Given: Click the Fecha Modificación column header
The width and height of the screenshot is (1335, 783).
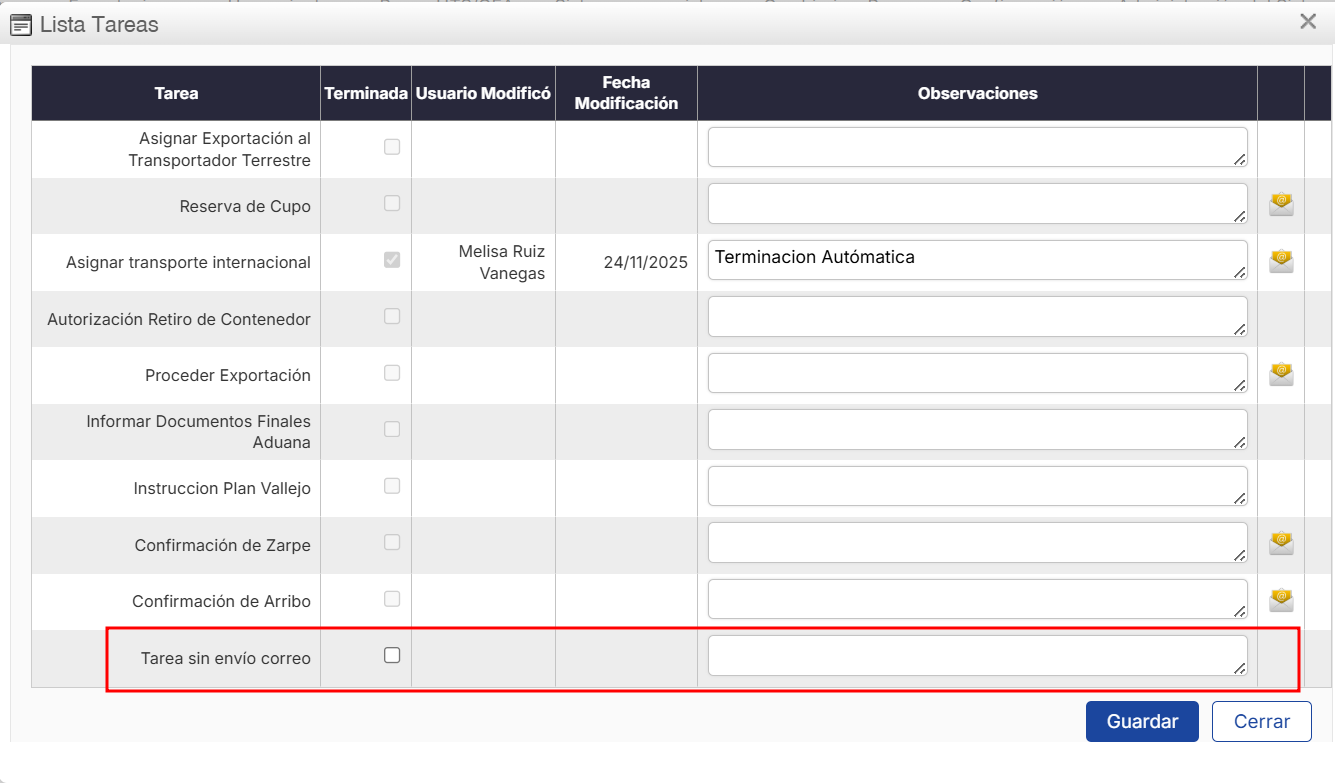Looking at the screenshot, I should [x=626, y=93].
